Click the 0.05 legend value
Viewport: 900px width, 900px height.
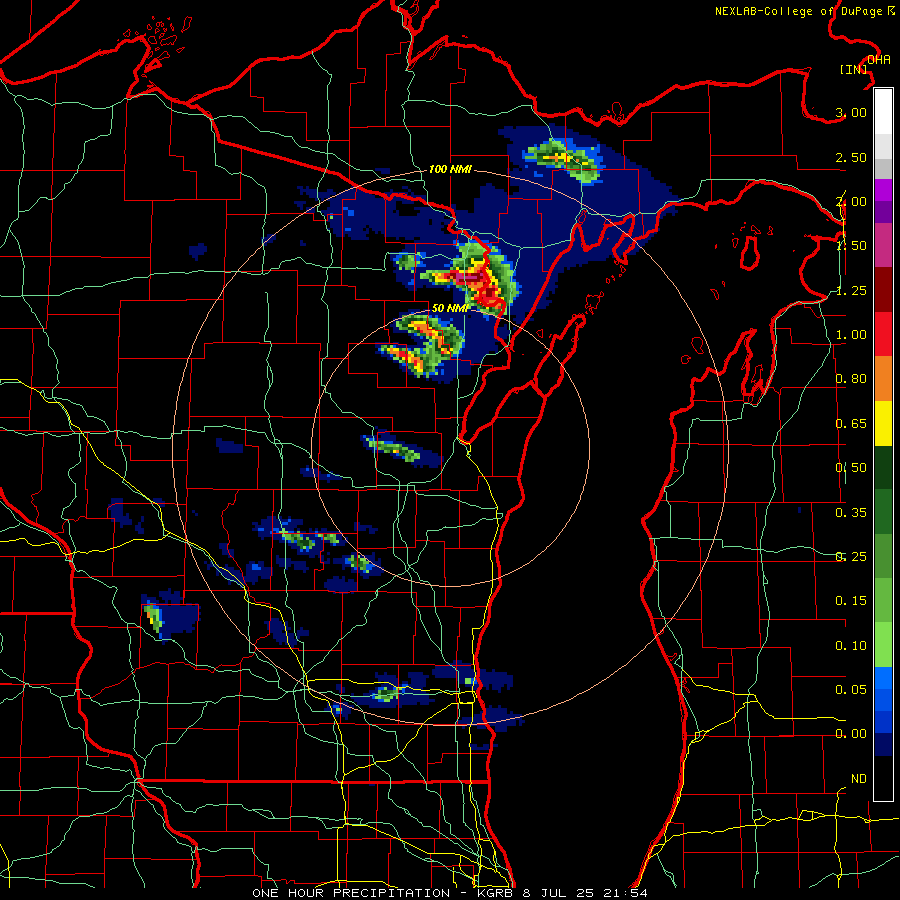851,689
